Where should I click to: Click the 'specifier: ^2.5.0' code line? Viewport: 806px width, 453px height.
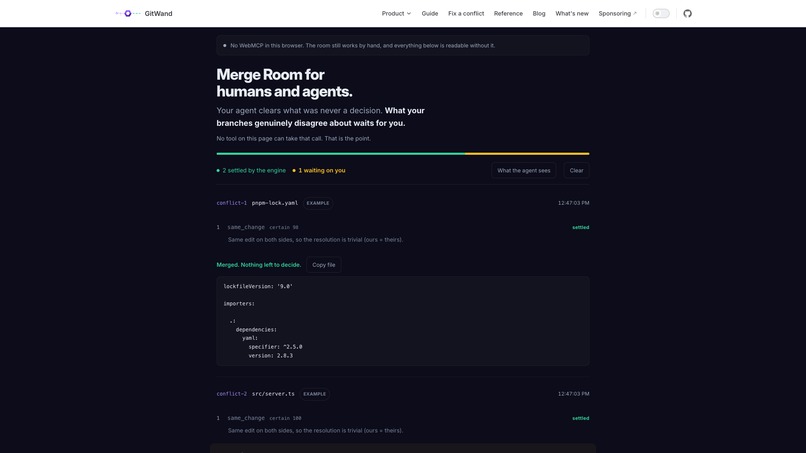(275, 347)
